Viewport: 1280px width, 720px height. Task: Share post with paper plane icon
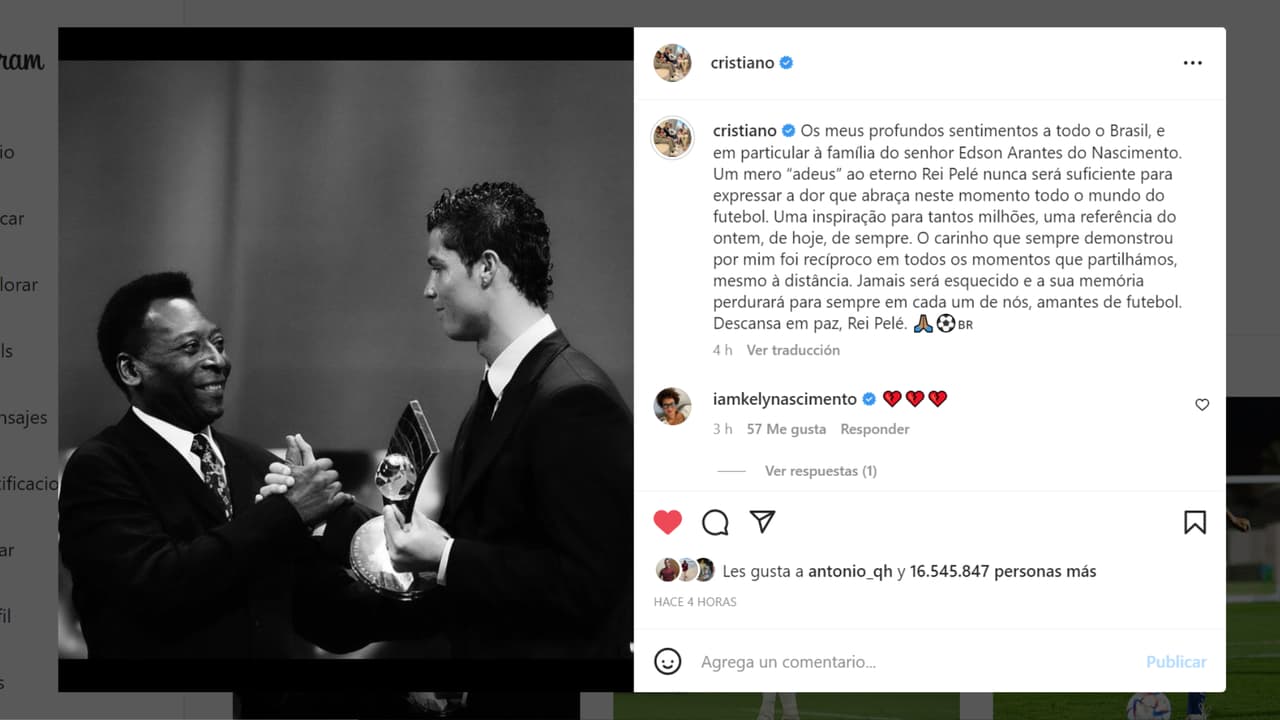(x=762, y=522)
